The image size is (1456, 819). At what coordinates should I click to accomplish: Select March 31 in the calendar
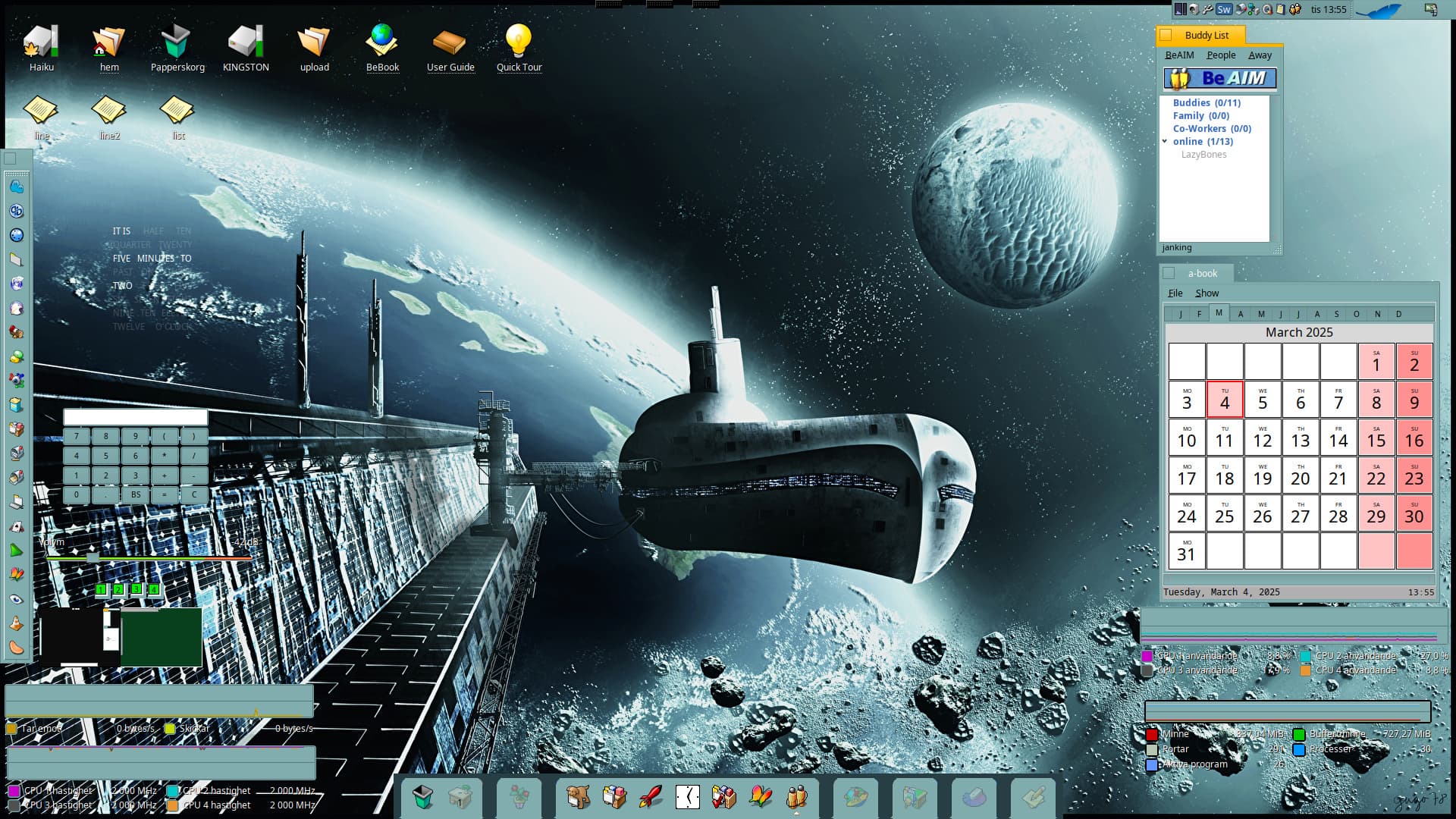[x=1187, y=551]
